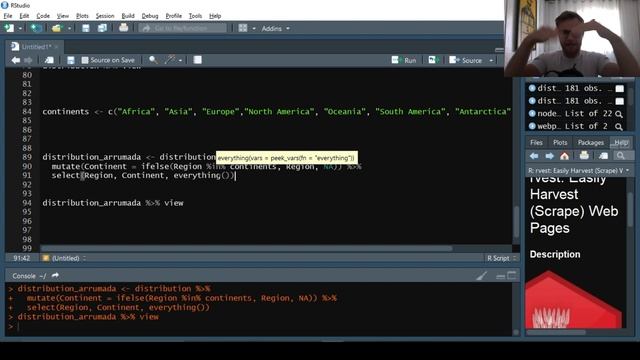Switch to the Packages tab

click(591, 142)
